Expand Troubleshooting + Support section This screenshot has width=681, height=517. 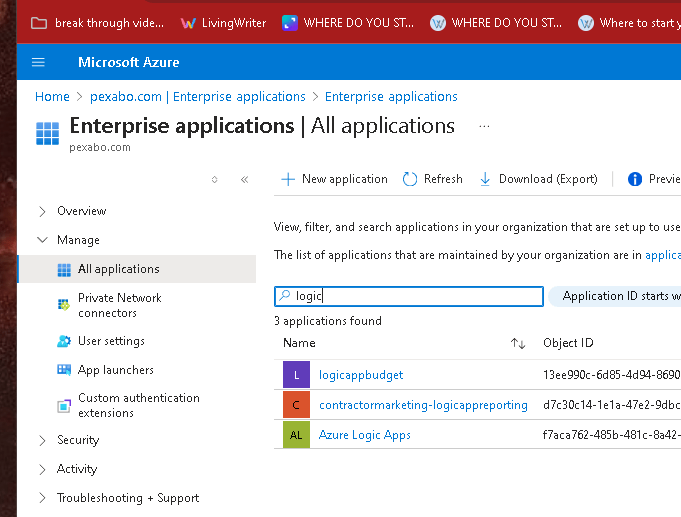point(42,498)
